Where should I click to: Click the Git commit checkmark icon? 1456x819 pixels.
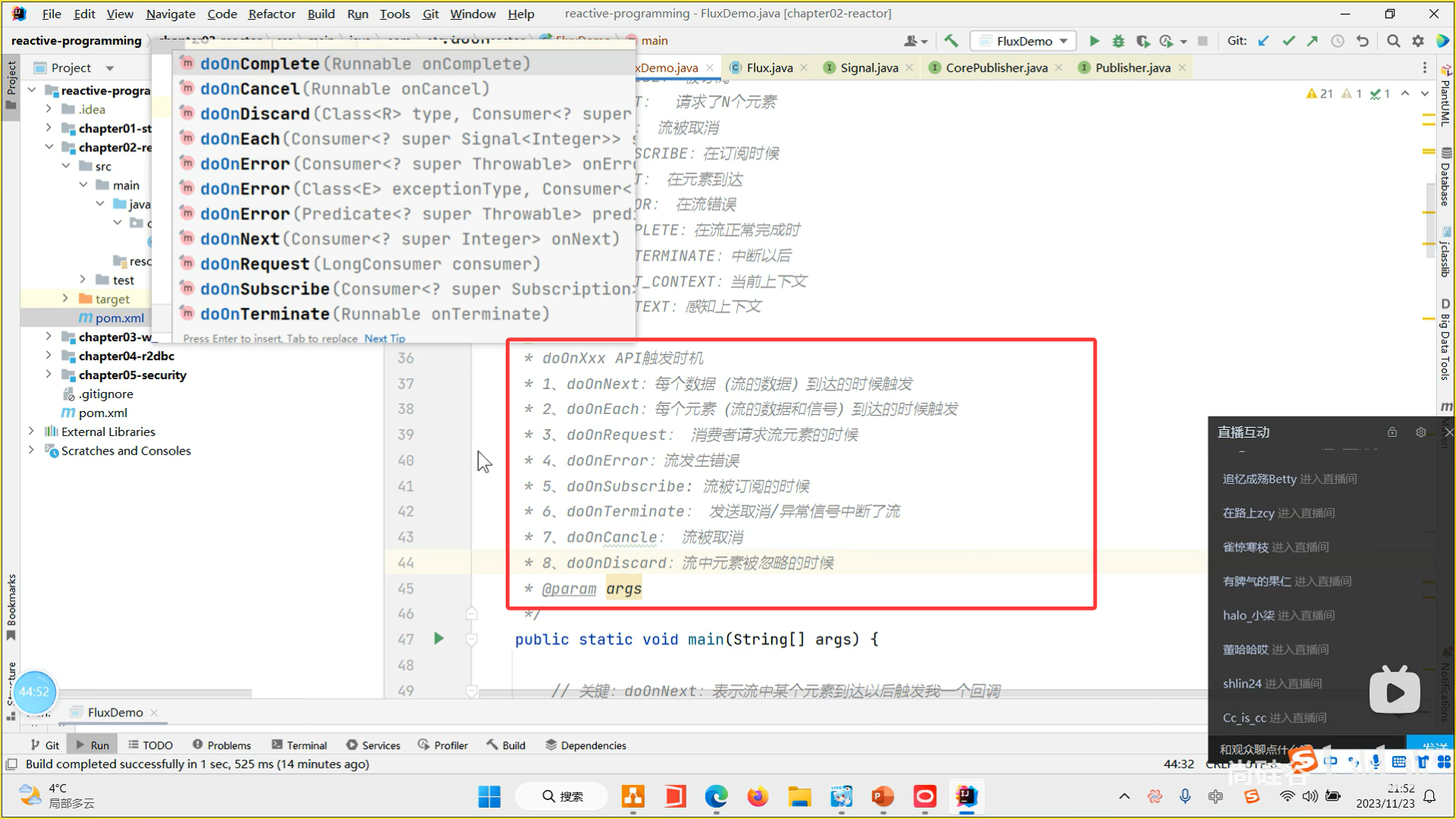tap(1288, 41)
